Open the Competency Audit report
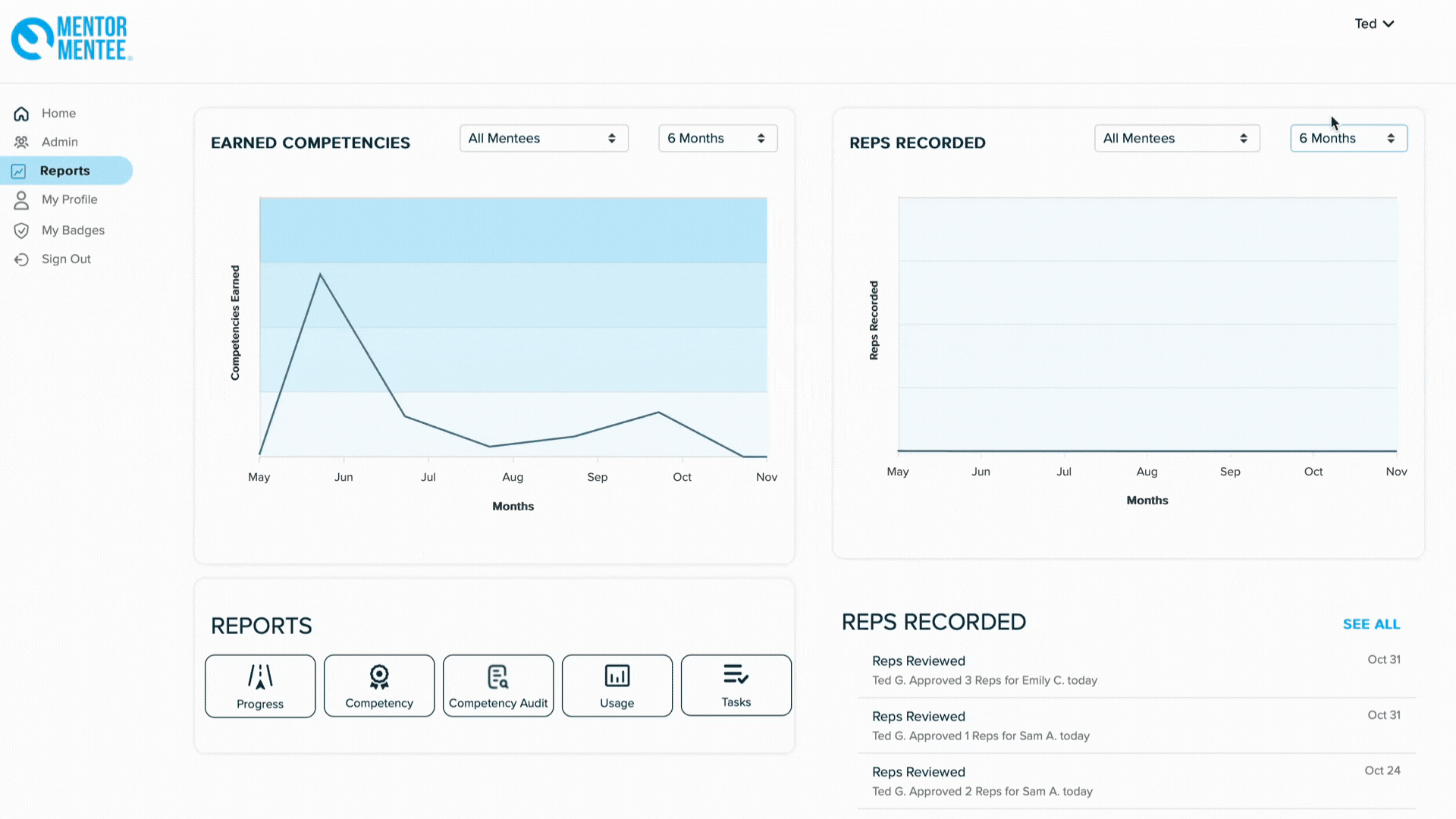Viewport: 1456px width, 819px height. coord(498,686)
